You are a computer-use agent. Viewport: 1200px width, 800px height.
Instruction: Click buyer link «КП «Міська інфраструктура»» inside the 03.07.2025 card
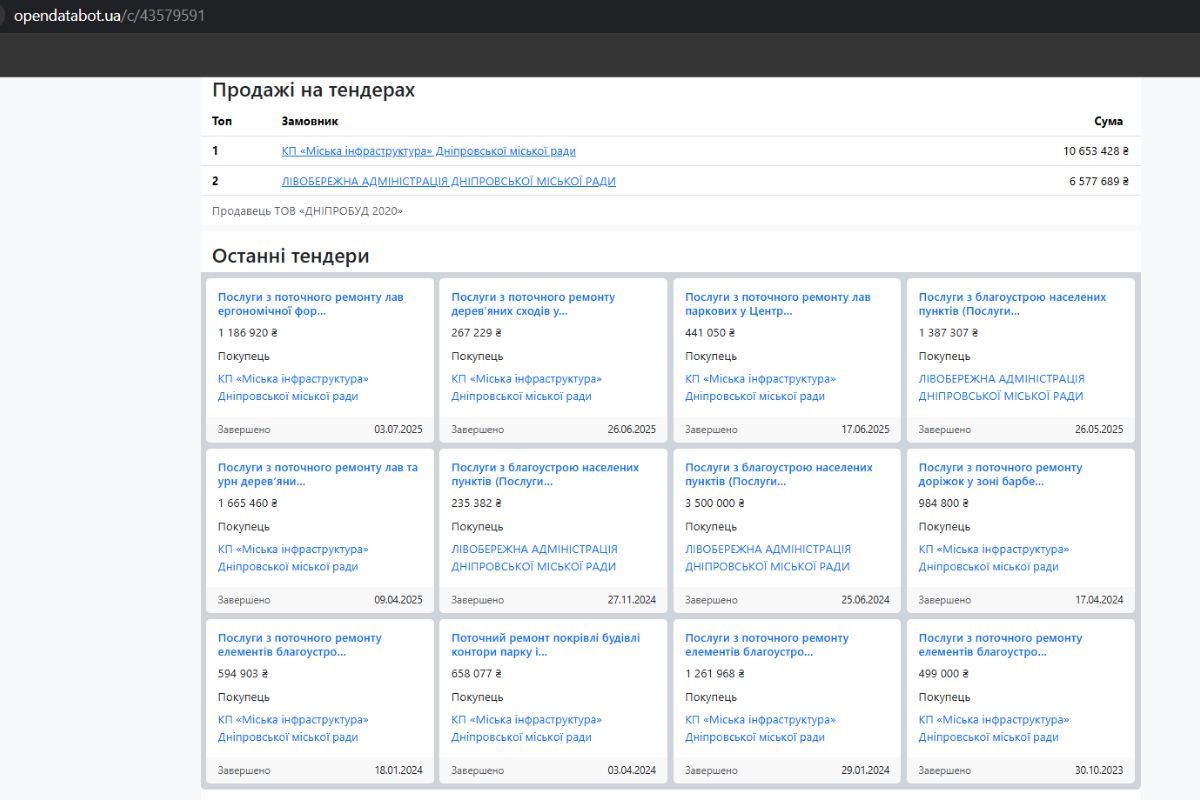(x=293, y=387)
